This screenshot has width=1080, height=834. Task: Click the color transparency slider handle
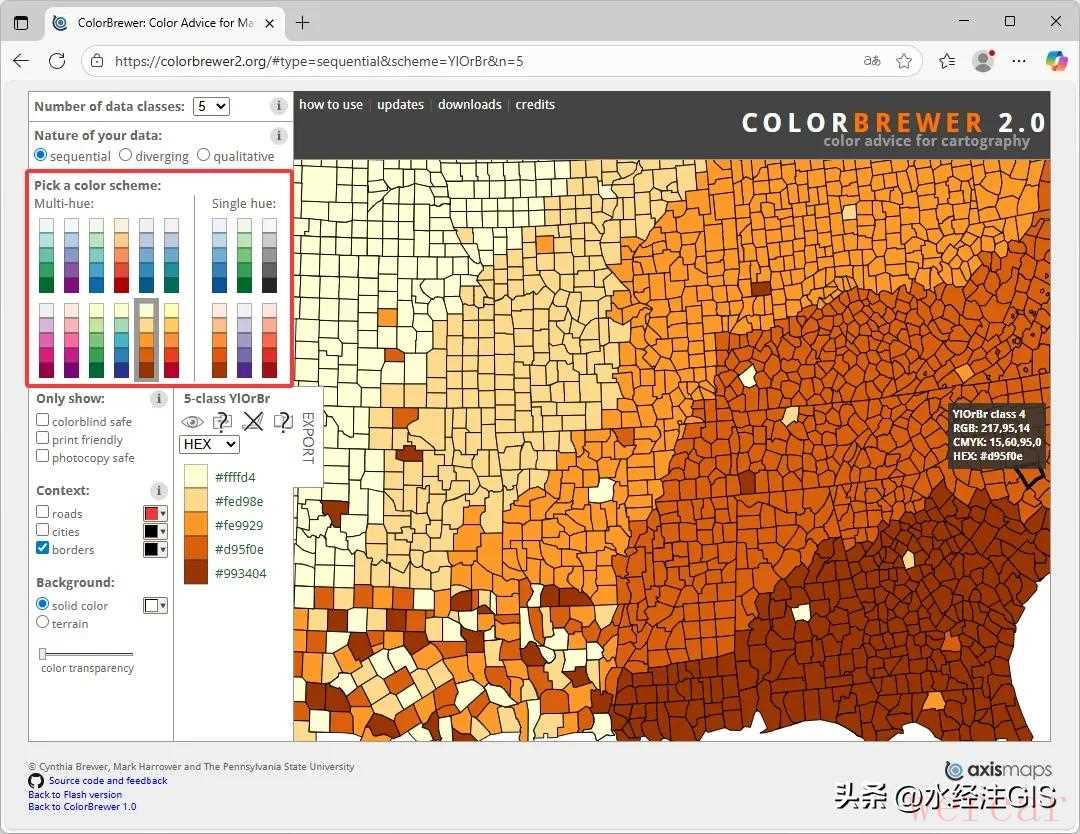coord(43,653)
